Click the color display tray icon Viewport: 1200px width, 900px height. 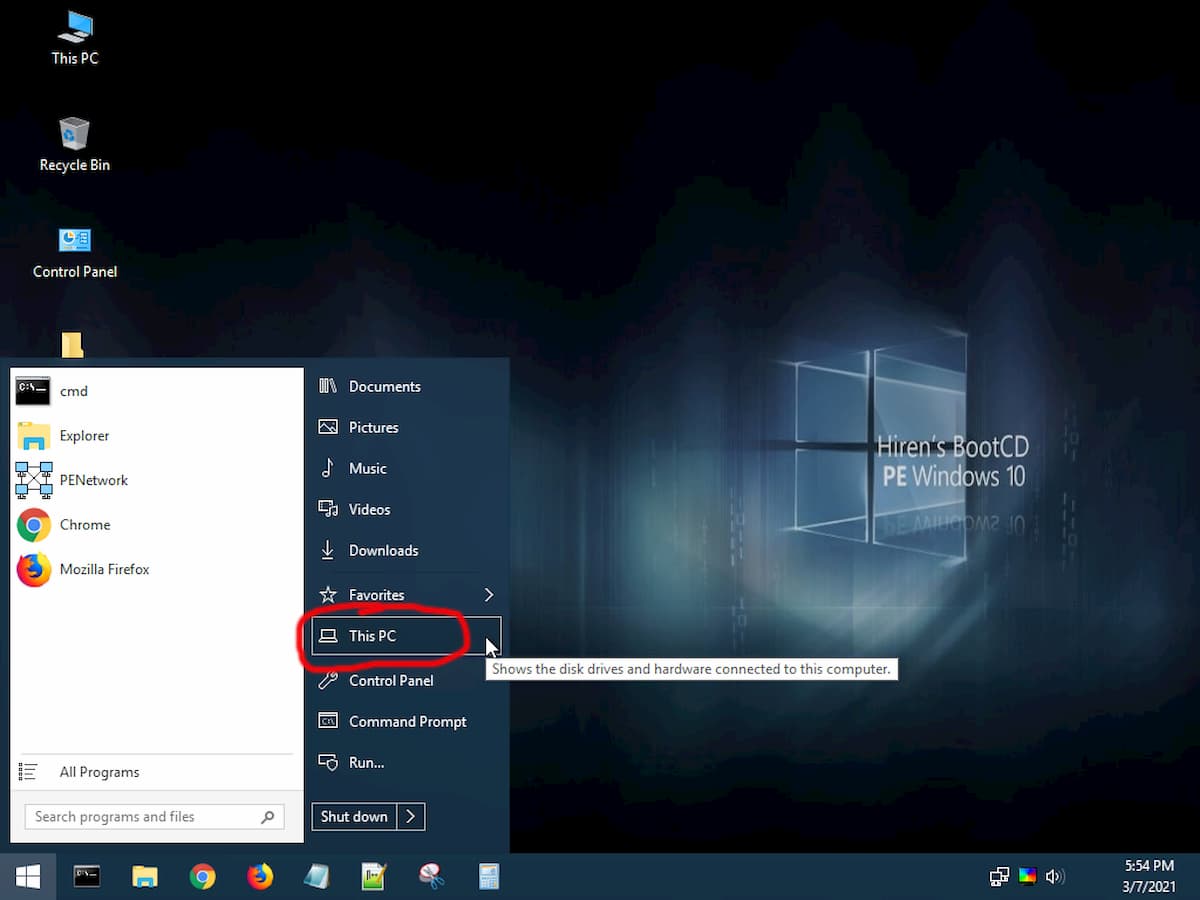tap(1027, 877)
